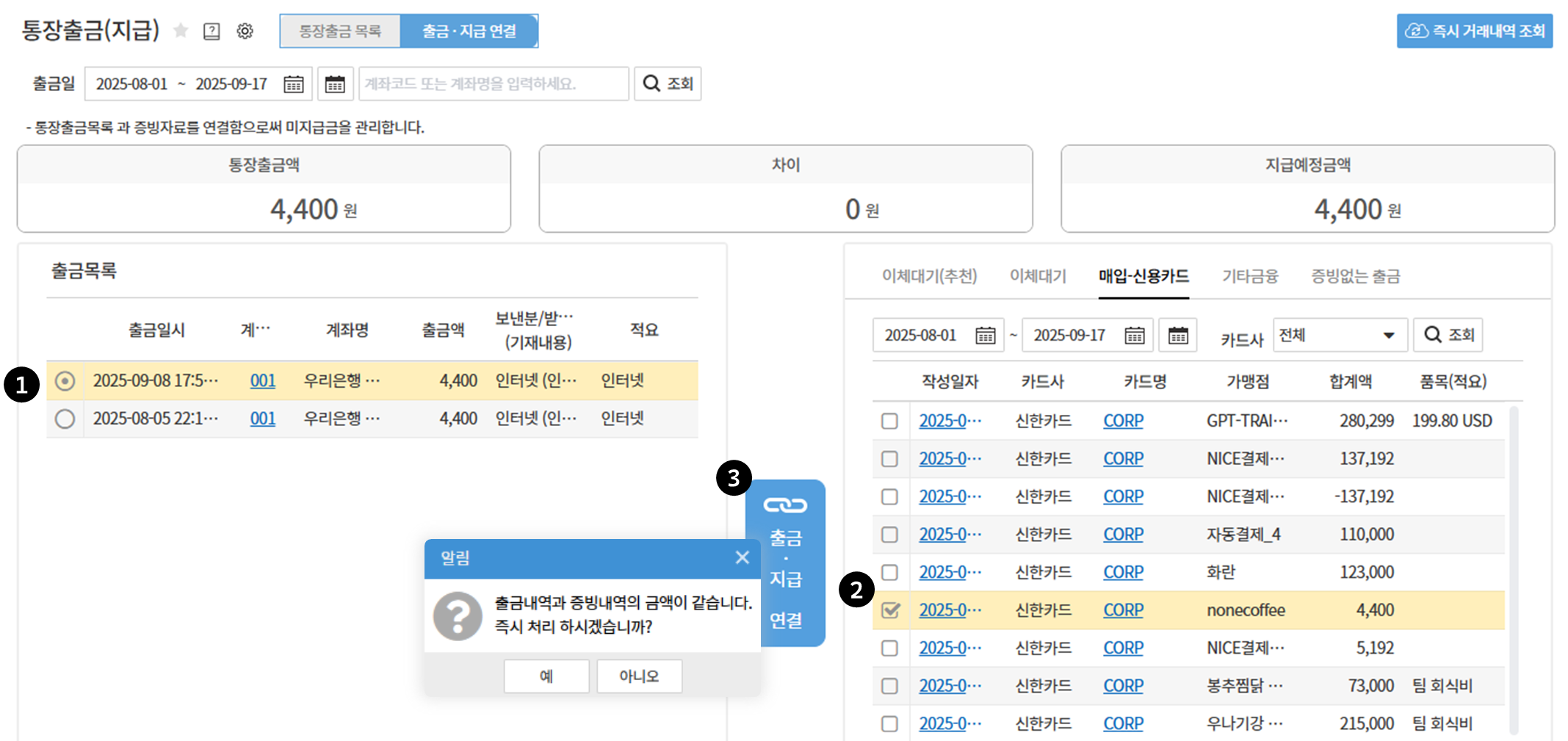Click the 출금·지급 연결 chain link button
Screen dimensions: 1568x741
point(785,563)
